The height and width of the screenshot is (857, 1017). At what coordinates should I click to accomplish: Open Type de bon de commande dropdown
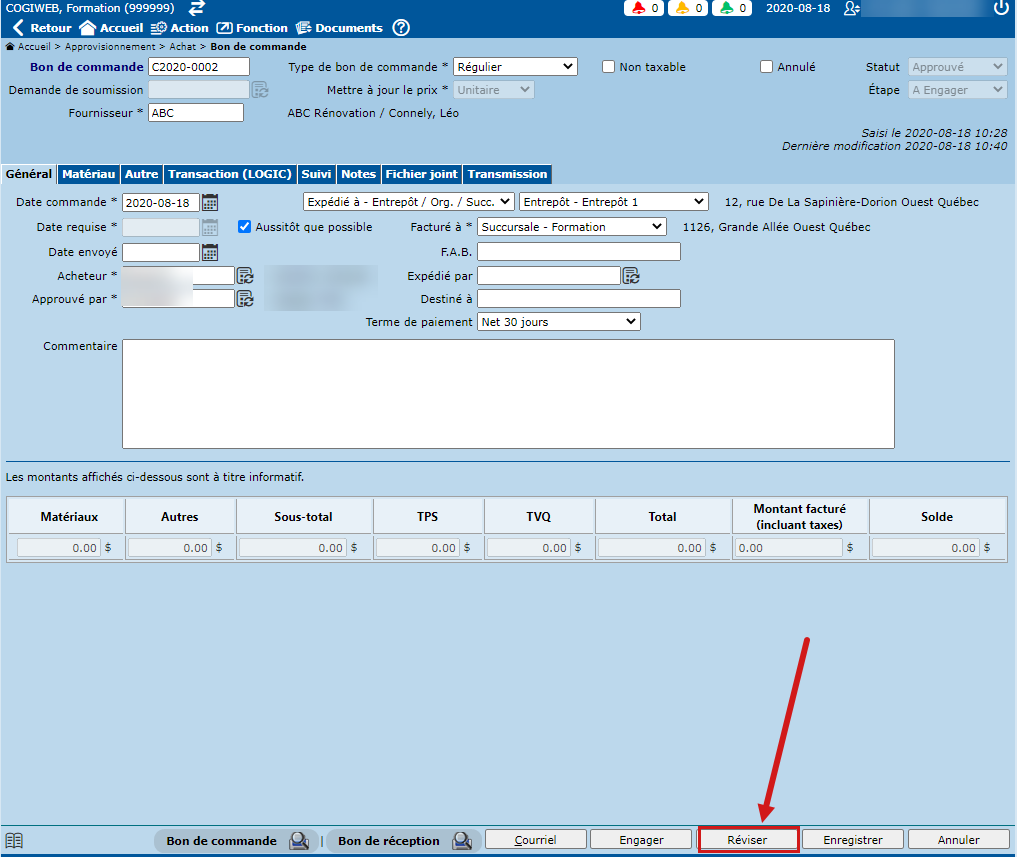tap(515, 67)
